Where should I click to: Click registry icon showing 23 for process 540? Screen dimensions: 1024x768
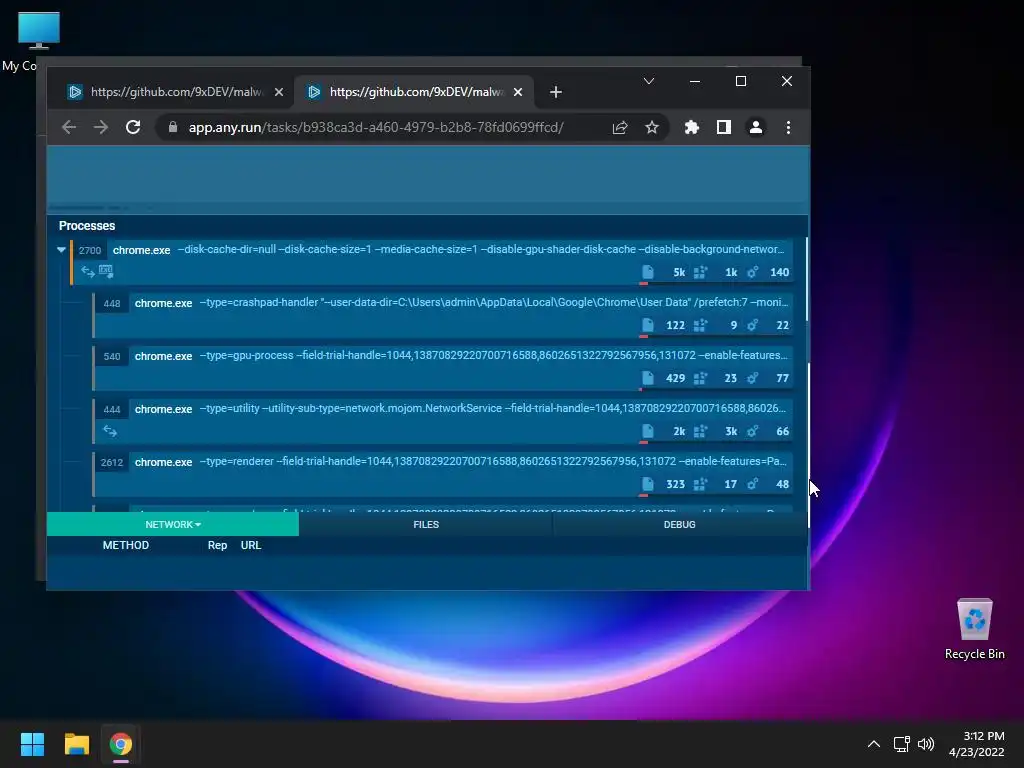coord(700,378)
